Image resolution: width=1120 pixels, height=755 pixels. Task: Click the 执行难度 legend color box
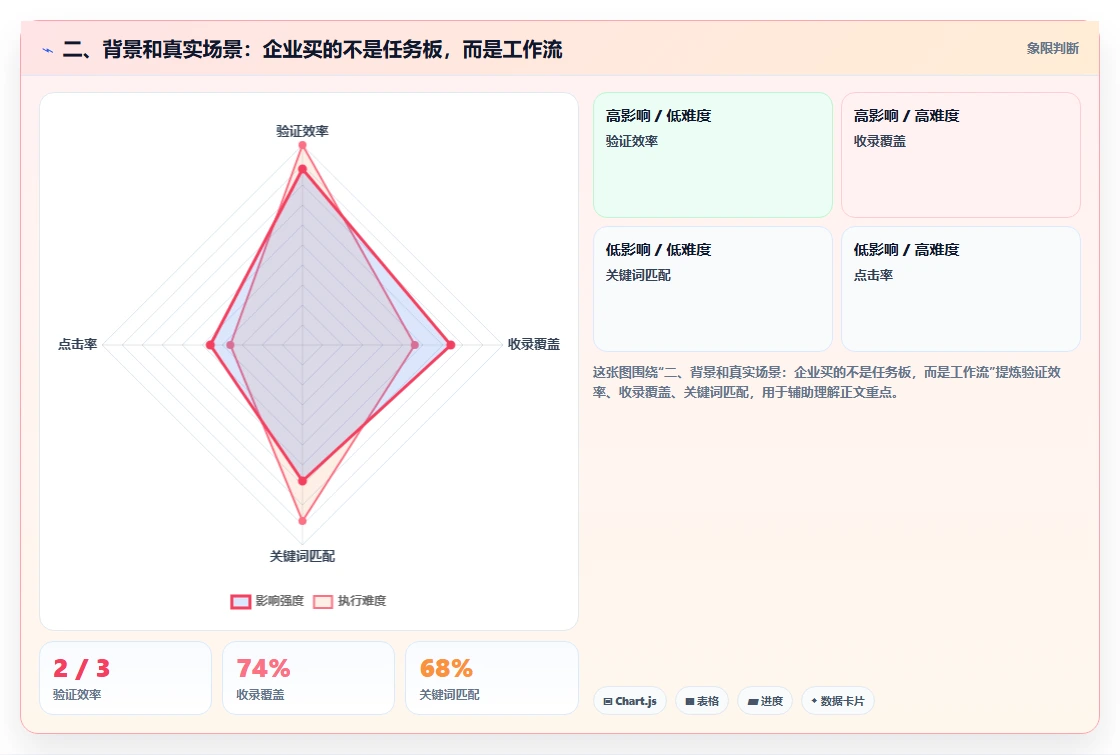pos(323,601)
